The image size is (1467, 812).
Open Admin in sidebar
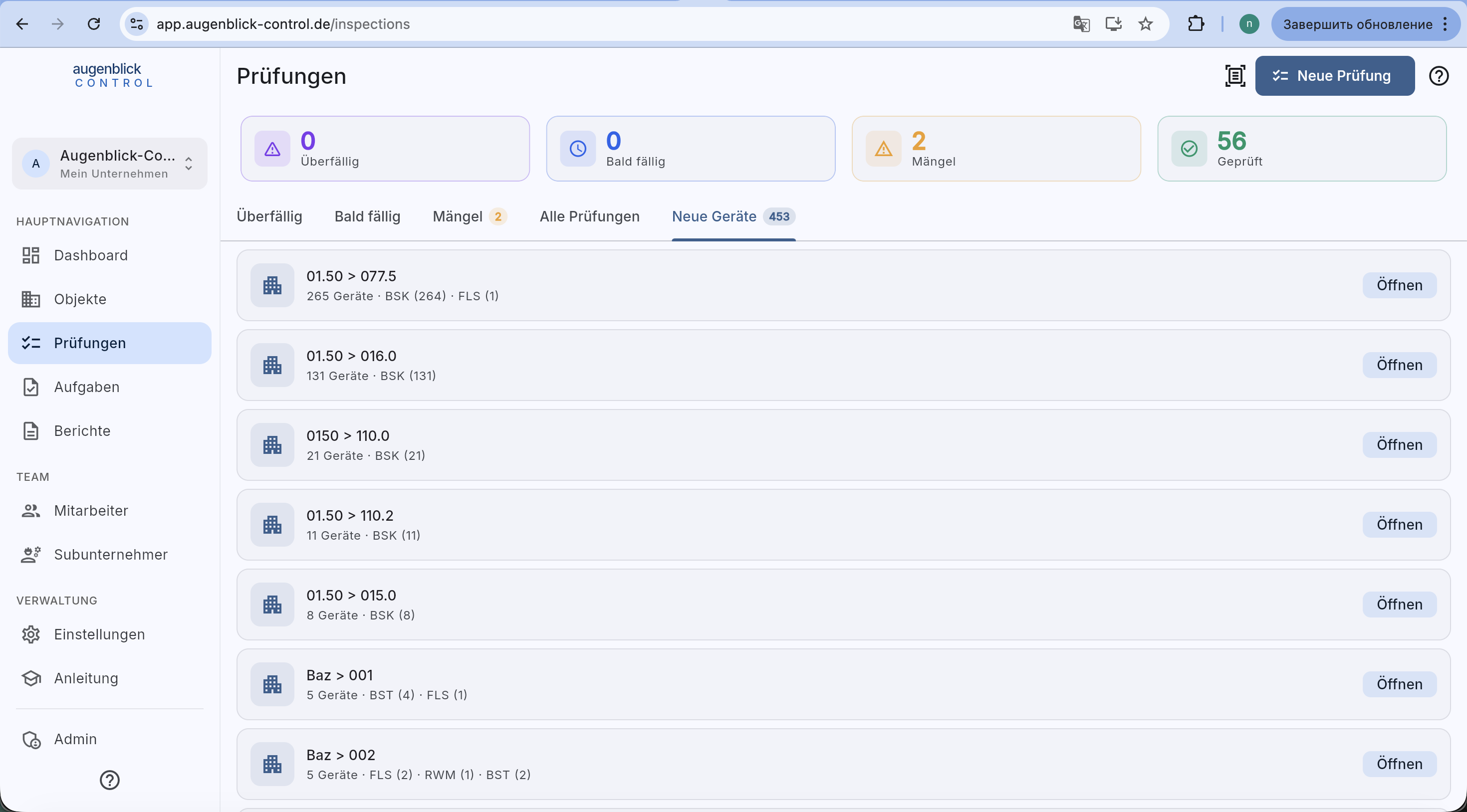(109, 739)
